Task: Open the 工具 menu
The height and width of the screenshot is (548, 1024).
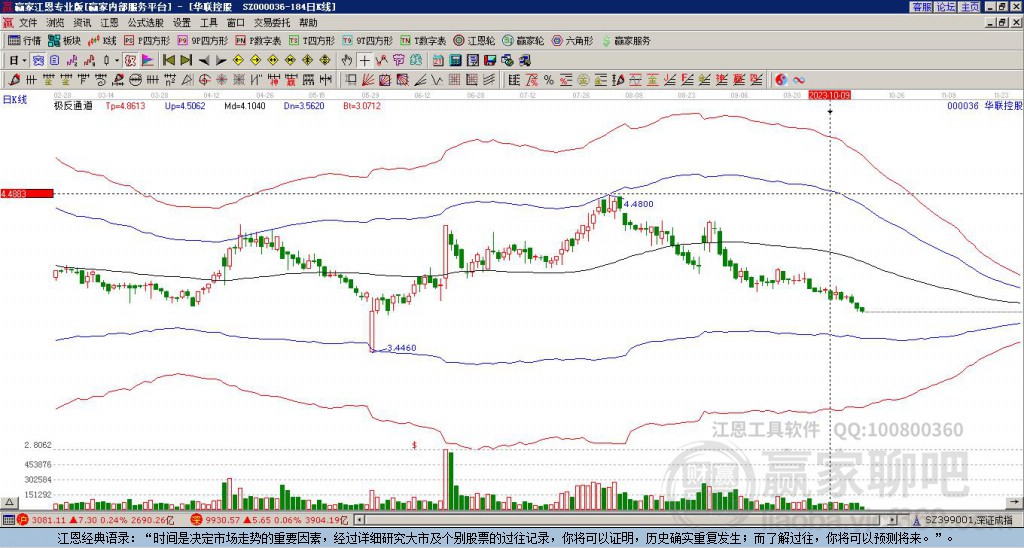Action: pos(209,23)
